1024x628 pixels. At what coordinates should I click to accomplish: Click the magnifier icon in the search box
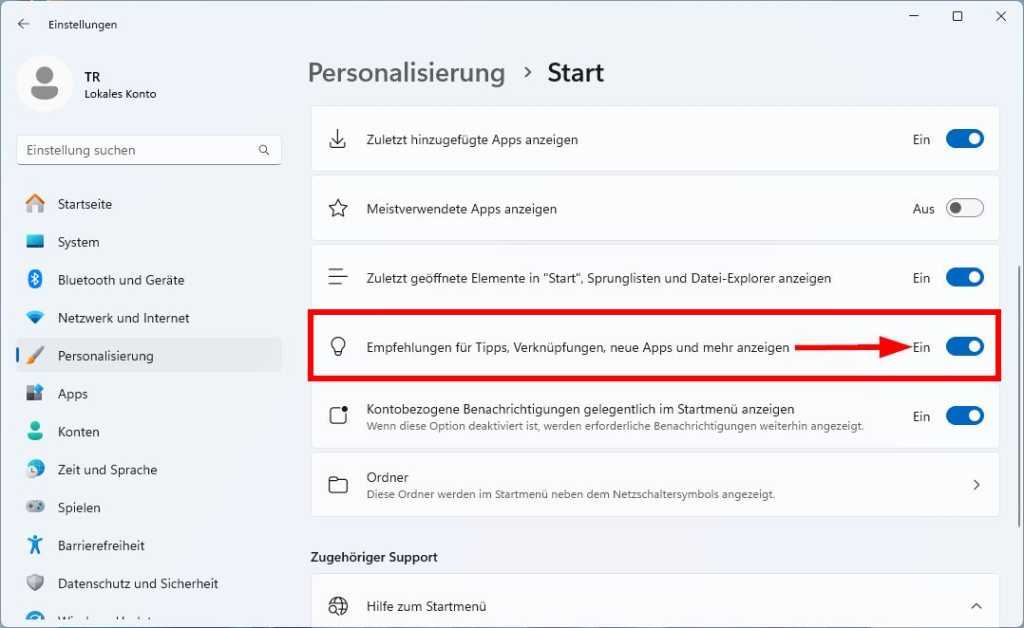(263, 149)
